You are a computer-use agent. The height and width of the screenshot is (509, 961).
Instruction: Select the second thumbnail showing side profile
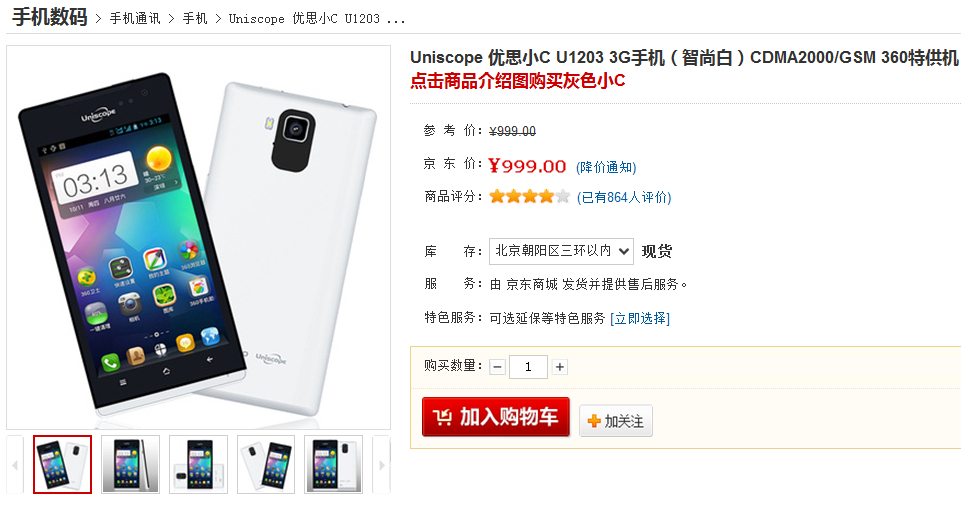131,464
